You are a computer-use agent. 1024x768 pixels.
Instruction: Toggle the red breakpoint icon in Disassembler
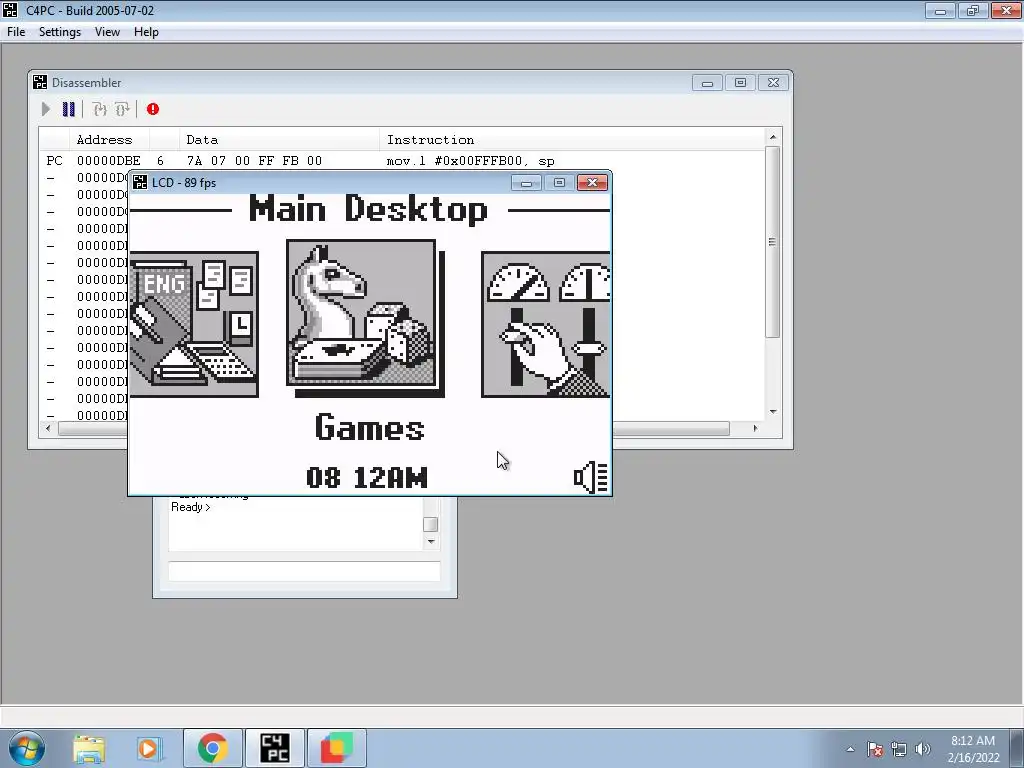153,109
